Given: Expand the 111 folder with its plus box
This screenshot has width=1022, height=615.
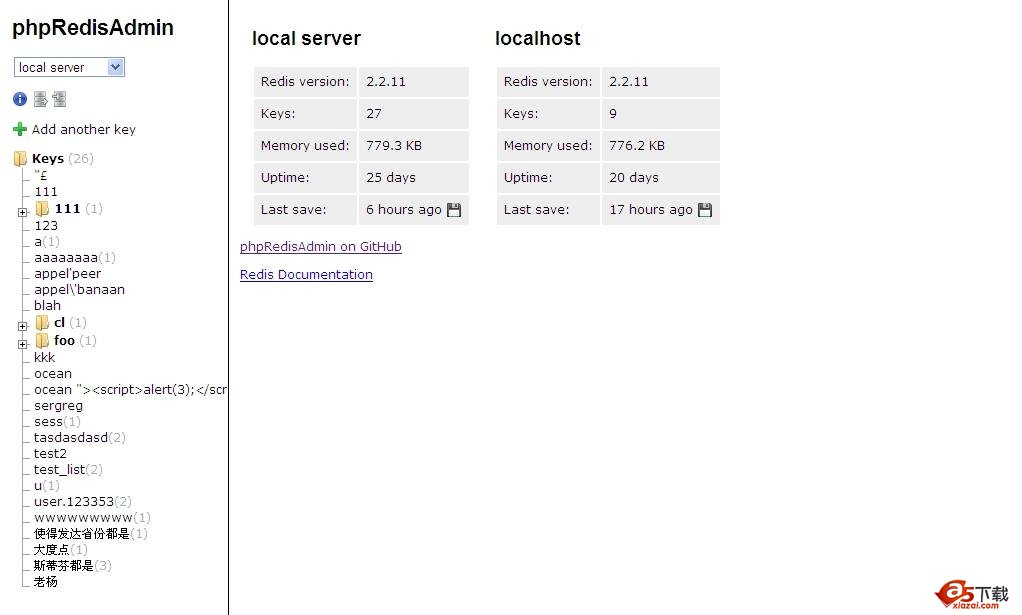Looking at the screenshot, I should point(23,212).
